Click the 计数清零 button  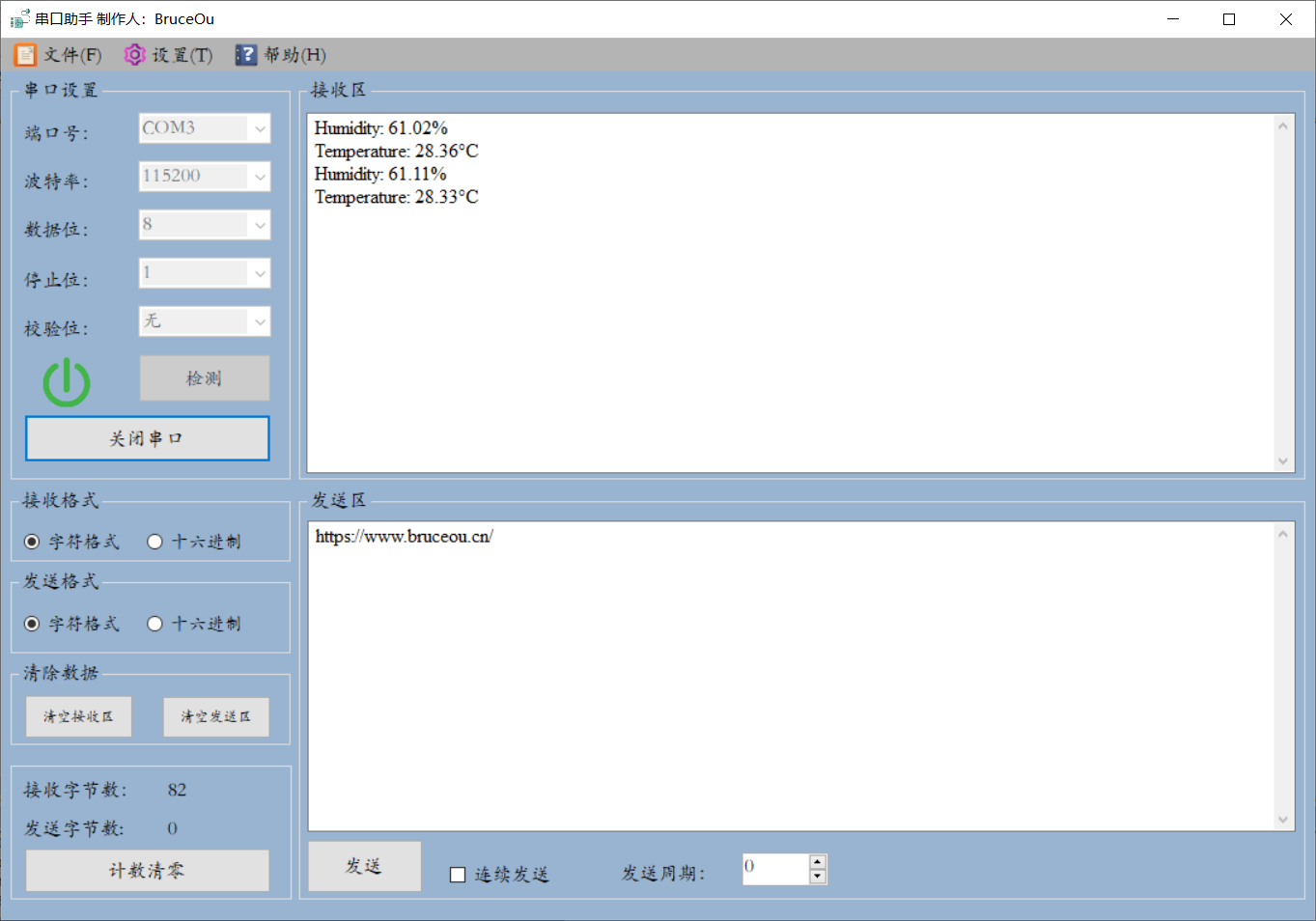147,871
